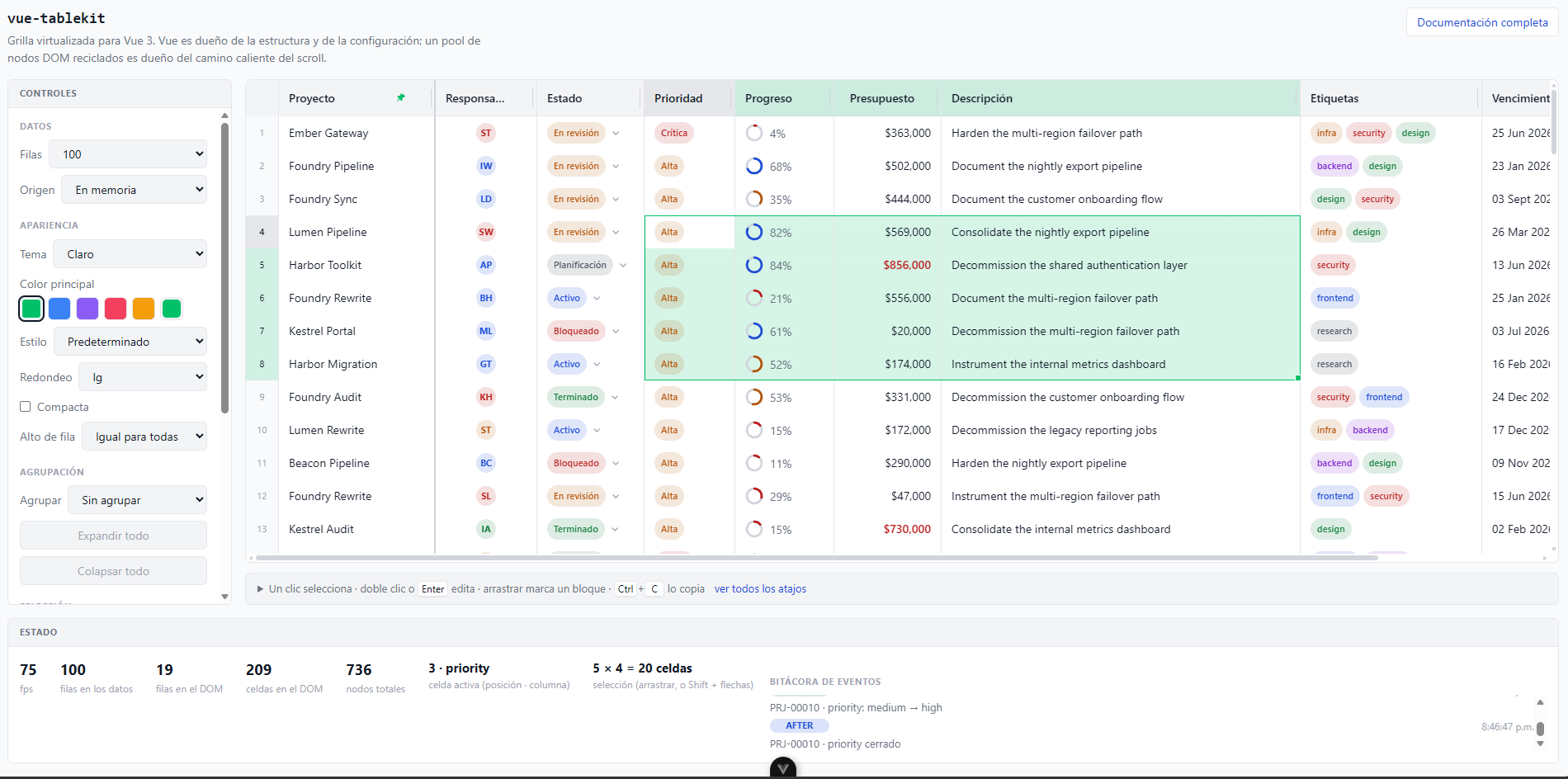This screenshot has width=1568, height=779.
Task: Click the 53% progress ring for Foundry Audit
Action: pyautogui.click(x=754, y=397)
